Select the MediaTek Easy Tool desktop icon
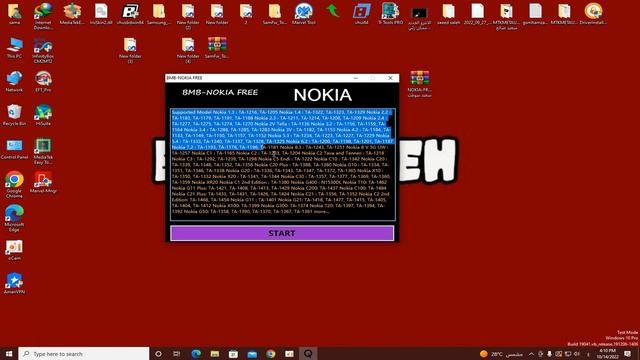The image size is (640, 360). 43,151
